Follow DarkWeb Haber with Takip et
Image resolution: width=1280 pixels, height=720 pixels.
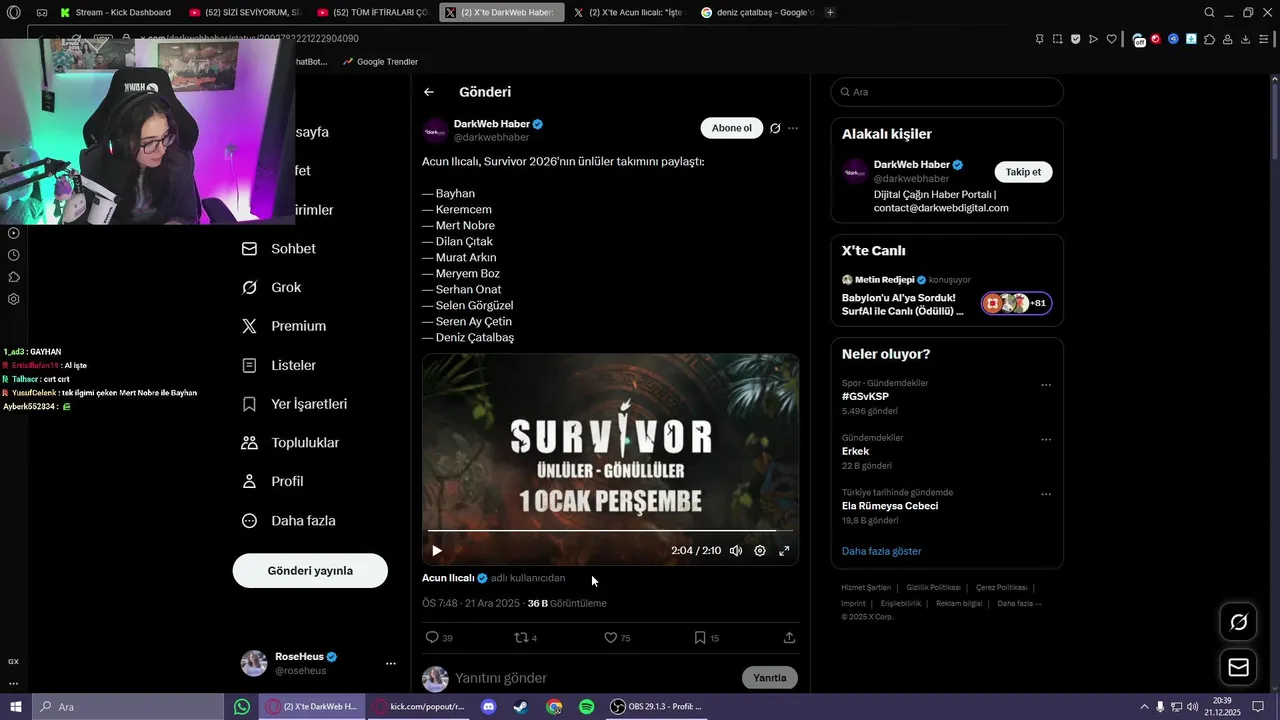(1023, 172)
